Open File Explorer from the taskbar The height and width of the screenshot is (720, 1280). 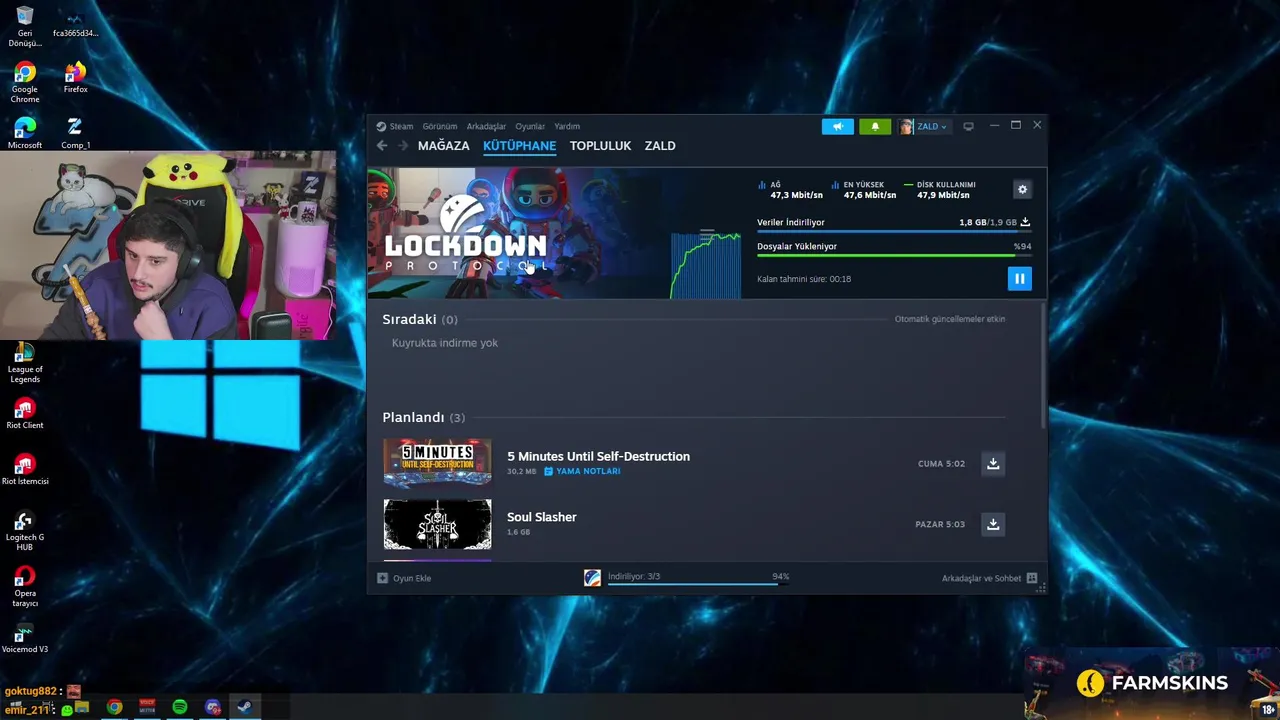[82, 708]
